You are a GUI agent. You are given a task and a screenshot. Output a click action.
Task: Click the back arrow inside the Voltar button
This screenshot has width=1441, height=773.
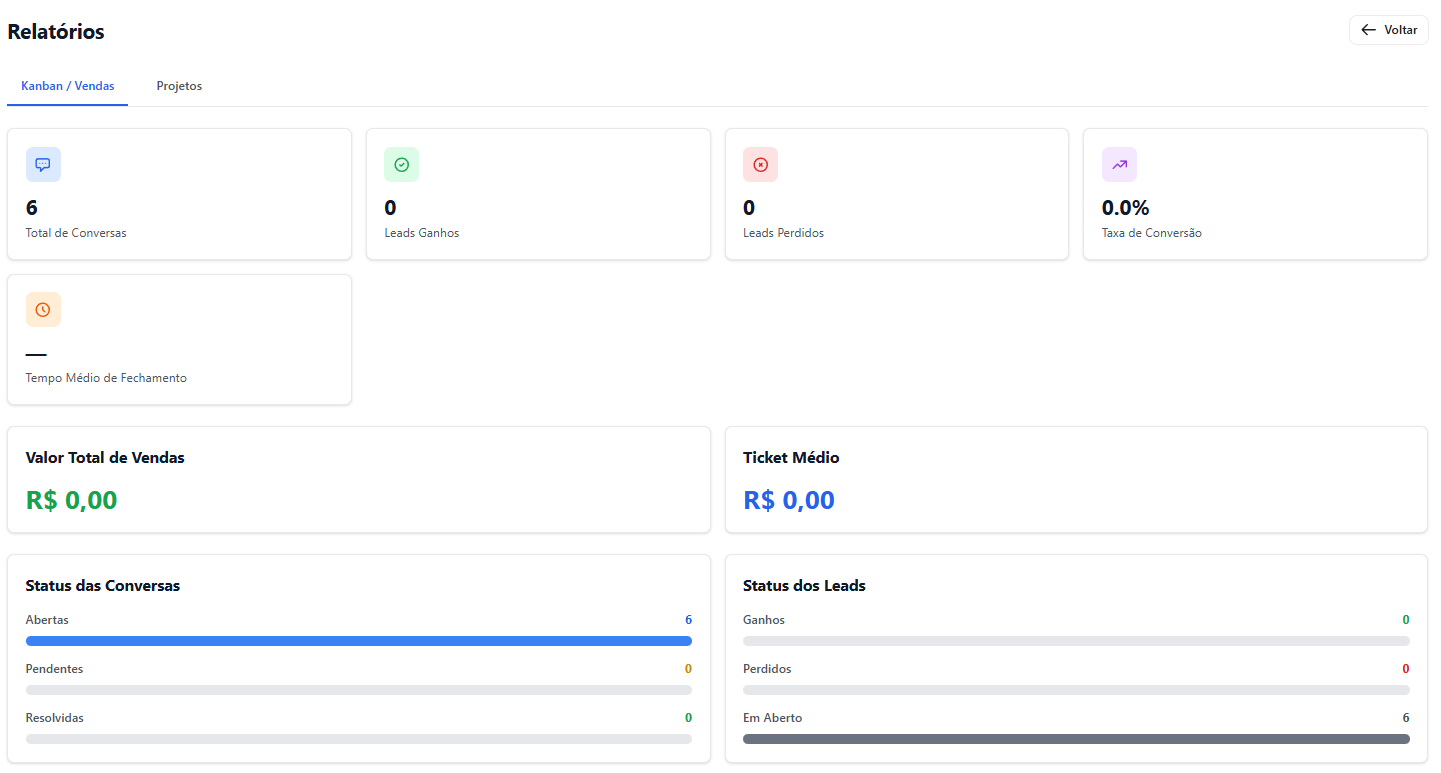(x=1368, y=29)
